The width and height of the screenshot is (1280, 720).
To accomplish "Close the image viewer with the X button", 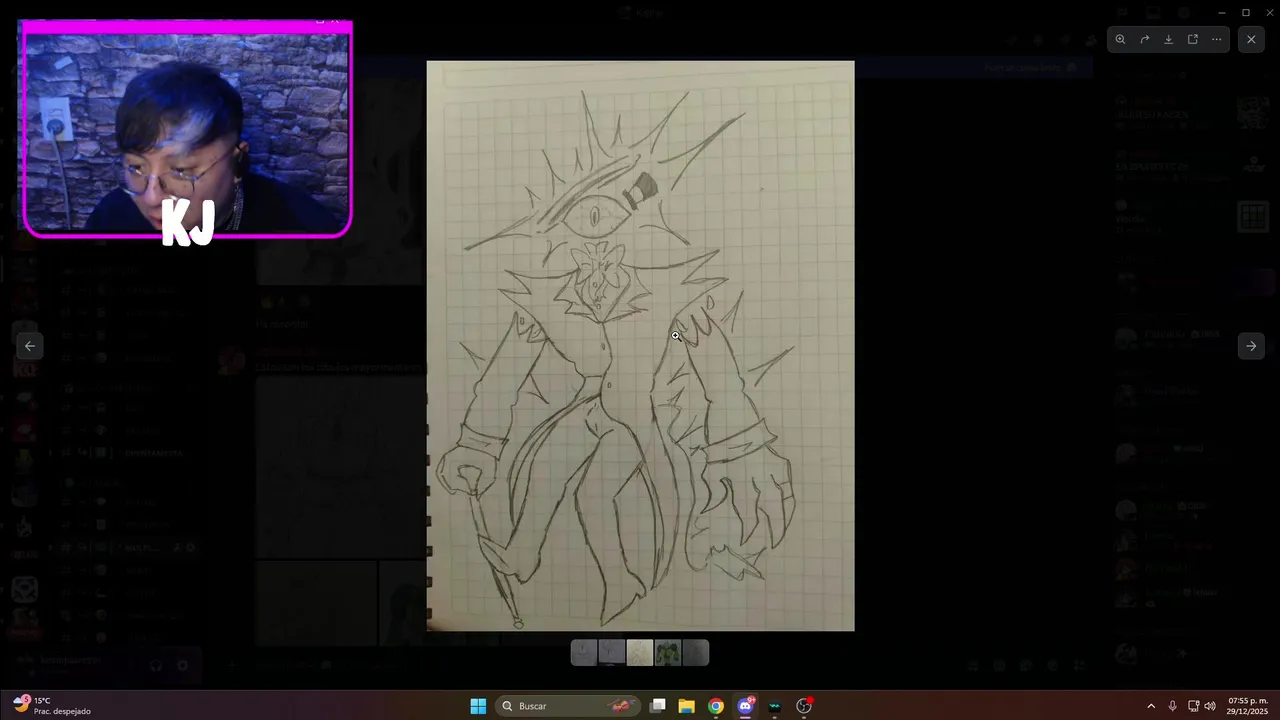I will [1251, 39].
